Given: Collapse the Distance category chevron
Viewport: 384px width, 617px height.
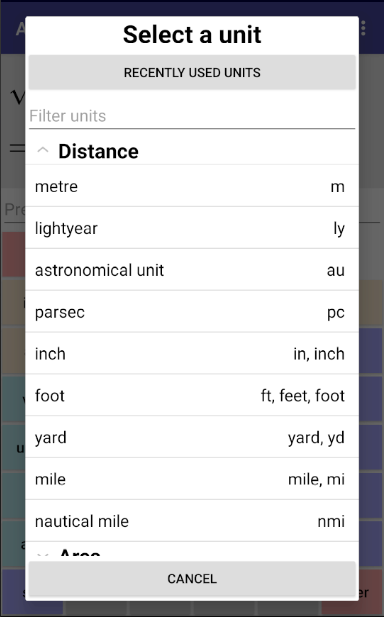Looking at the screenshot, I should pos(42,151).
